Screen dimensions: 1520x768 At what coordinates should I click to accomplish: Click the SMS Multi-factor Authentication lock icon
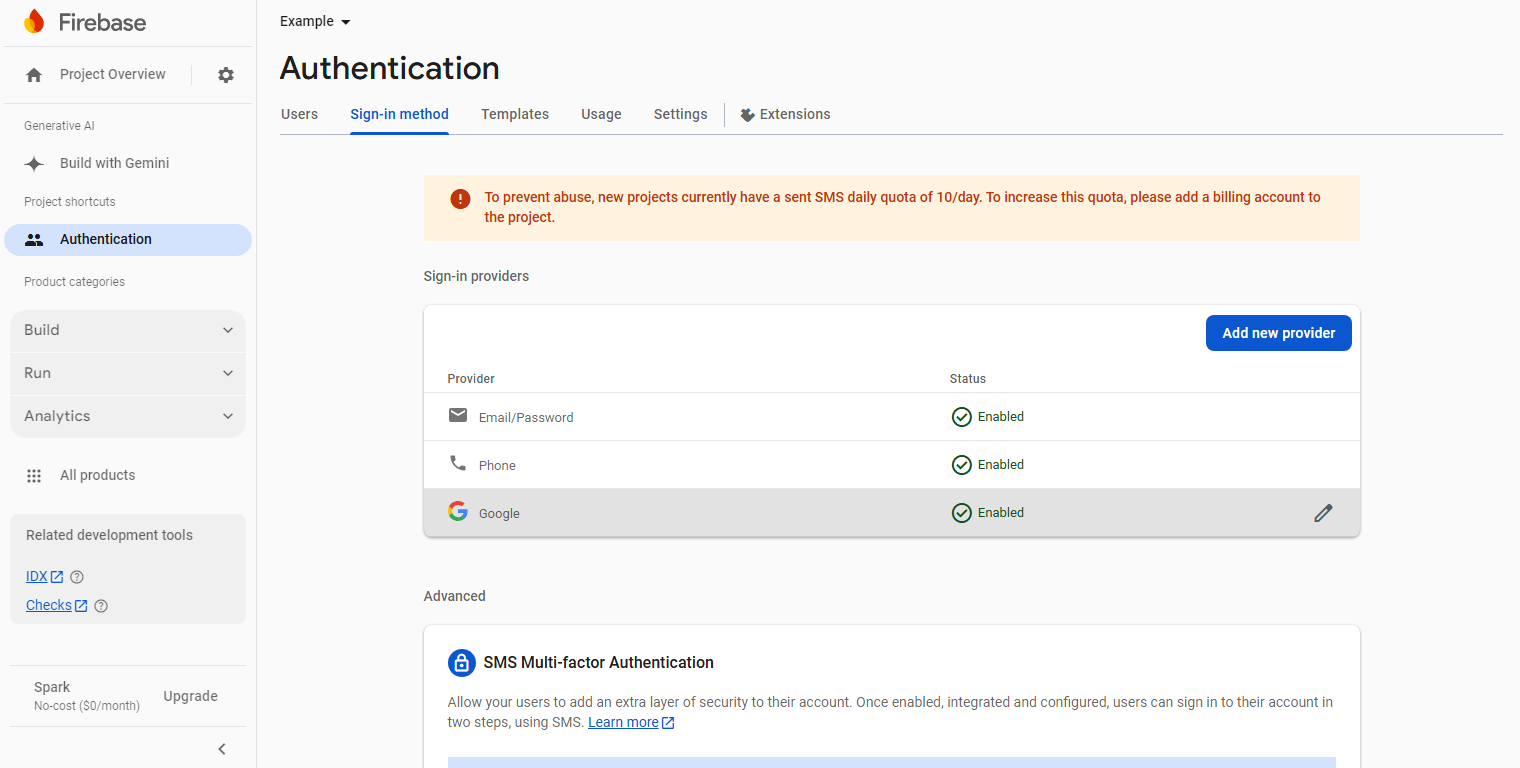click(461, 663)
